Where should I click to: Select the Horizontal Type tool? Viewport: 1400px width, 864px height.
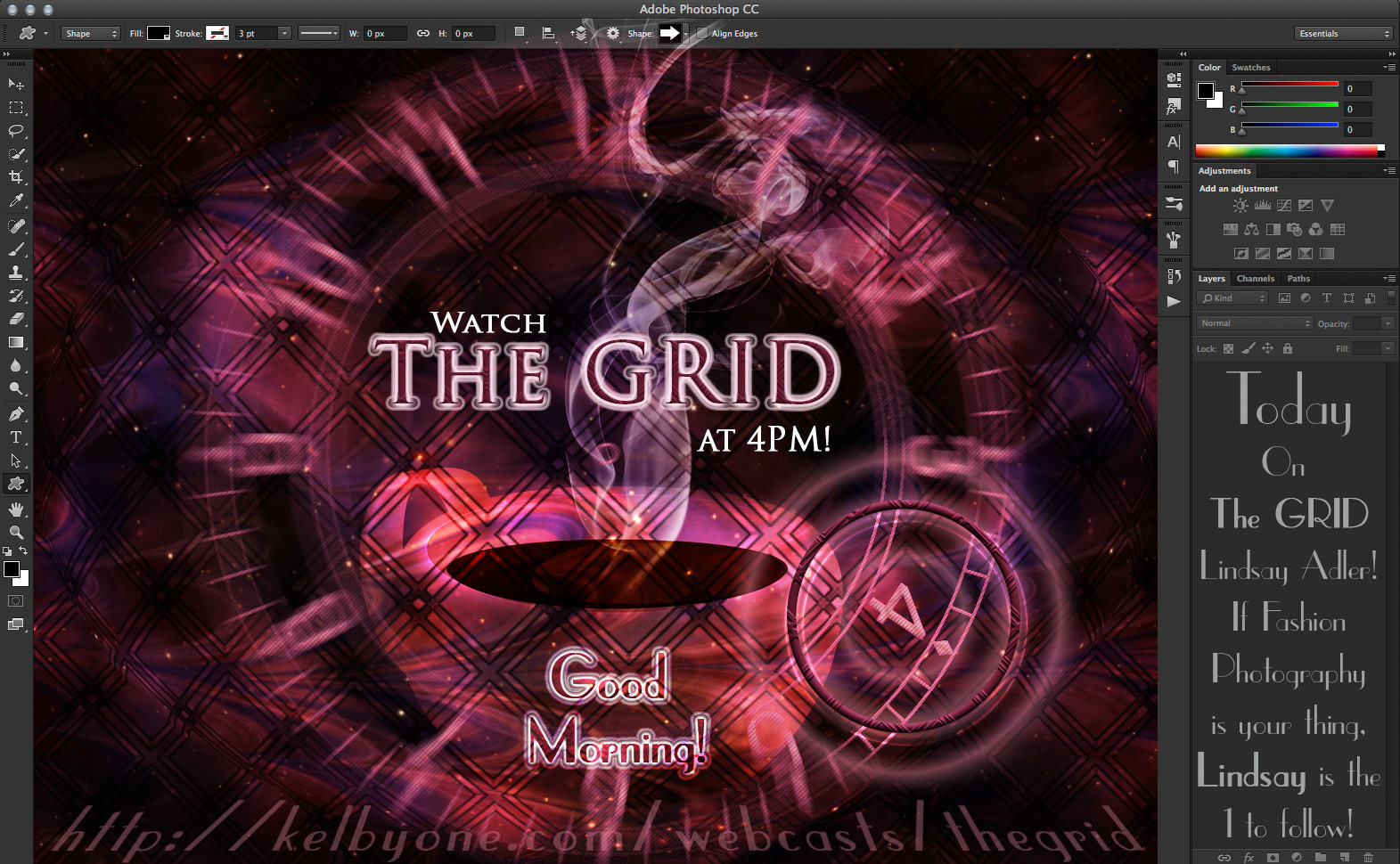point(16,437)
